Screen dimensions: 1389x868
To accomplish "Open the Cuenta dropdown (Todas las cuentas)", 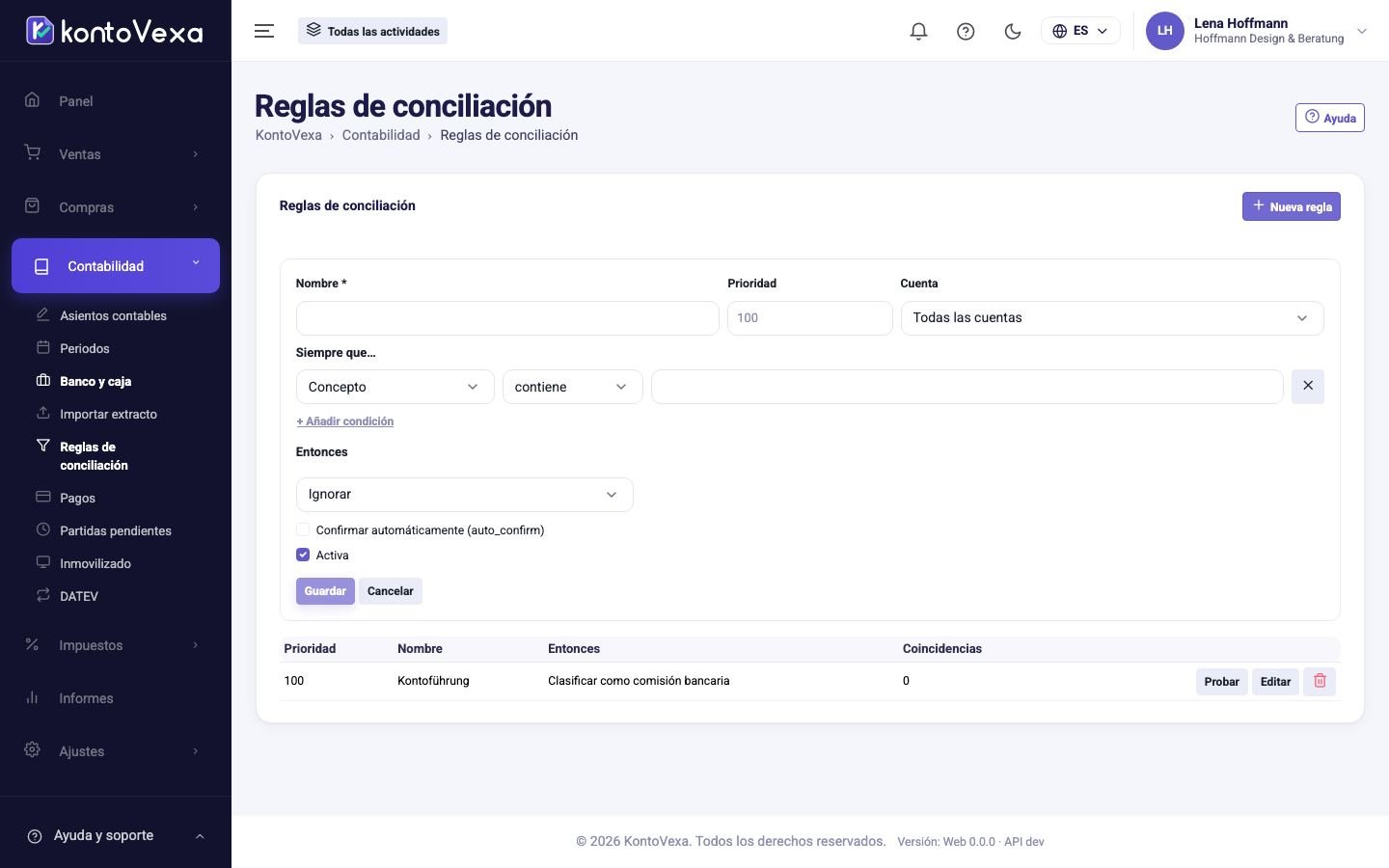I will tap(1112, 318).
